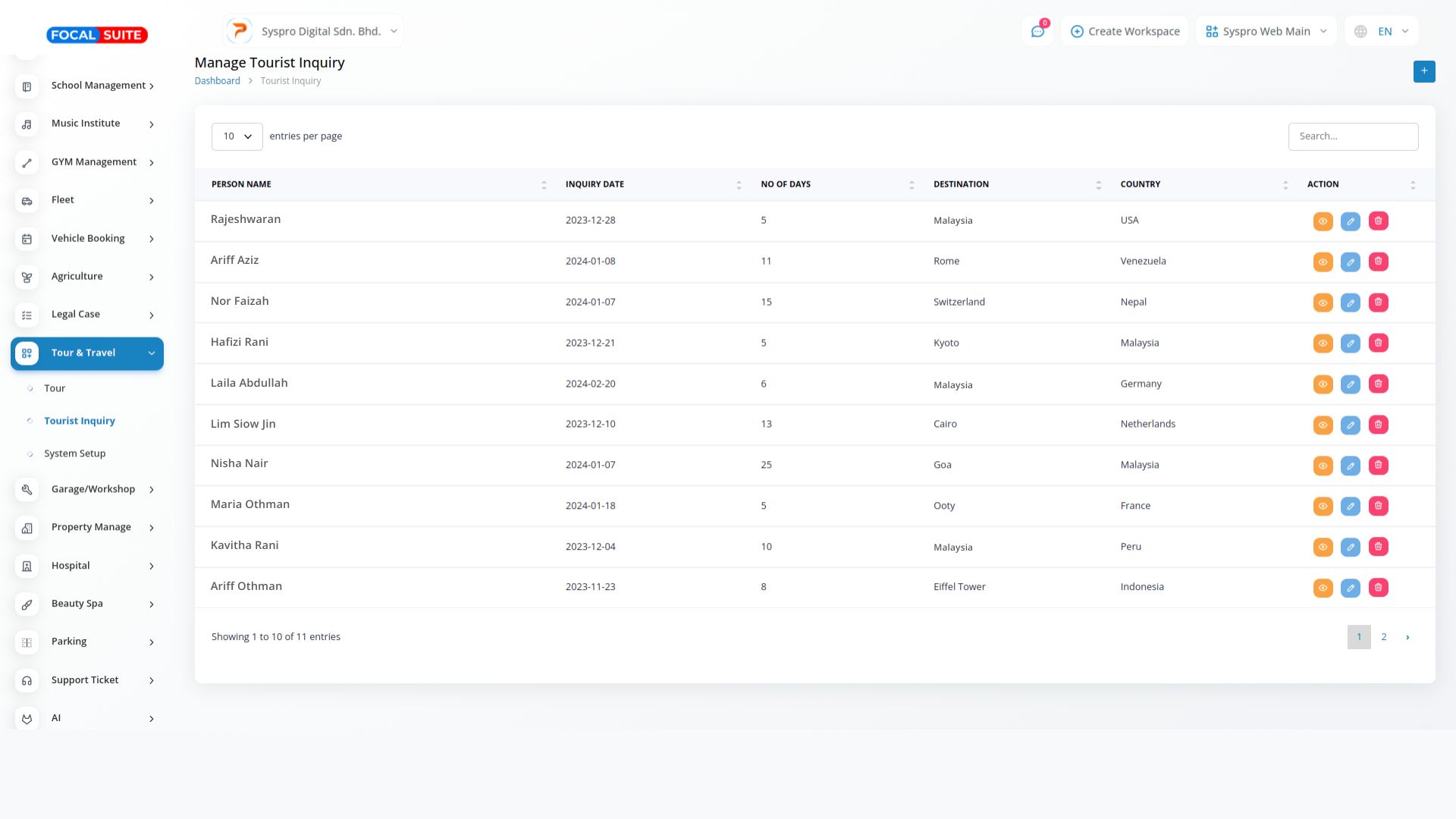Delete Kavitha Rani inquiry record

(1378, 547)
